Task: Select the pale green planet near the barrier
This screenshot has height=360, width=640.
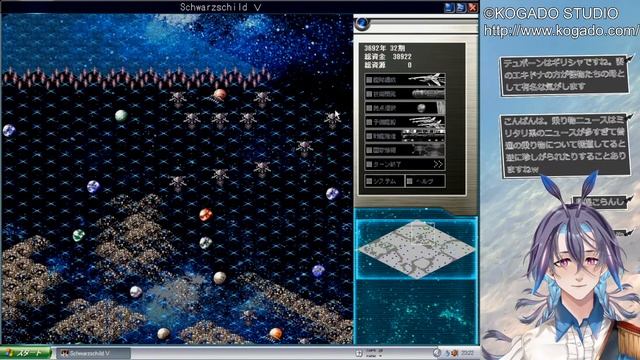Action: [121, 116]
